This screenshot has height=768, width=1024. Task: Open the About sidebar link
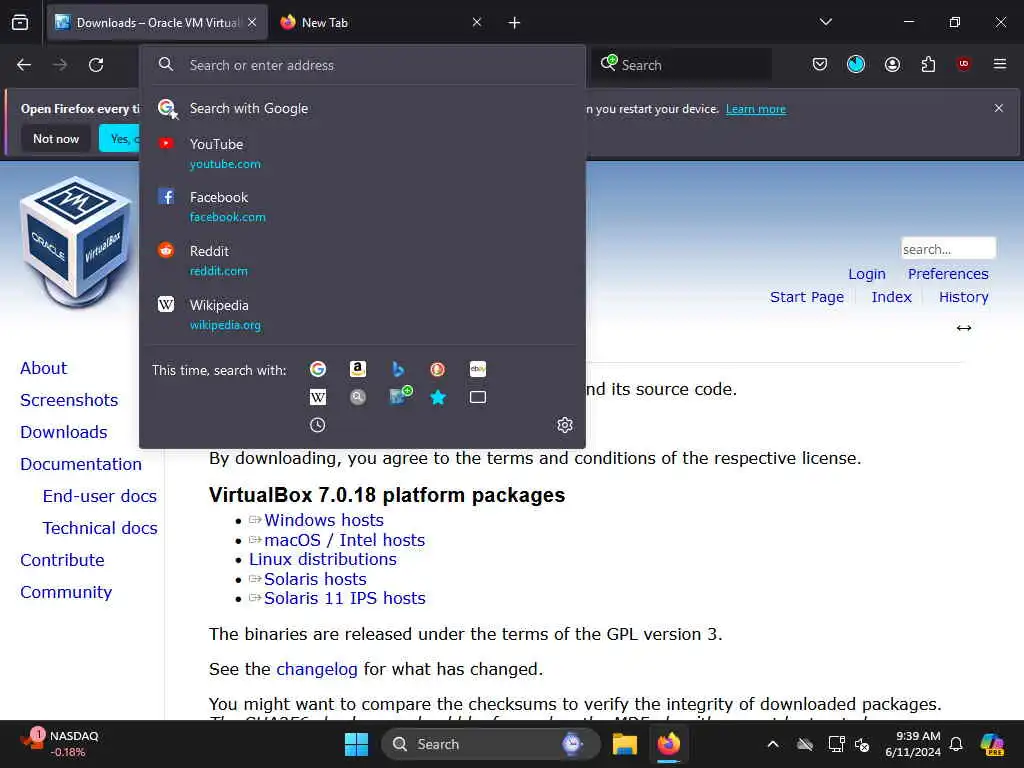coord(43,368)
